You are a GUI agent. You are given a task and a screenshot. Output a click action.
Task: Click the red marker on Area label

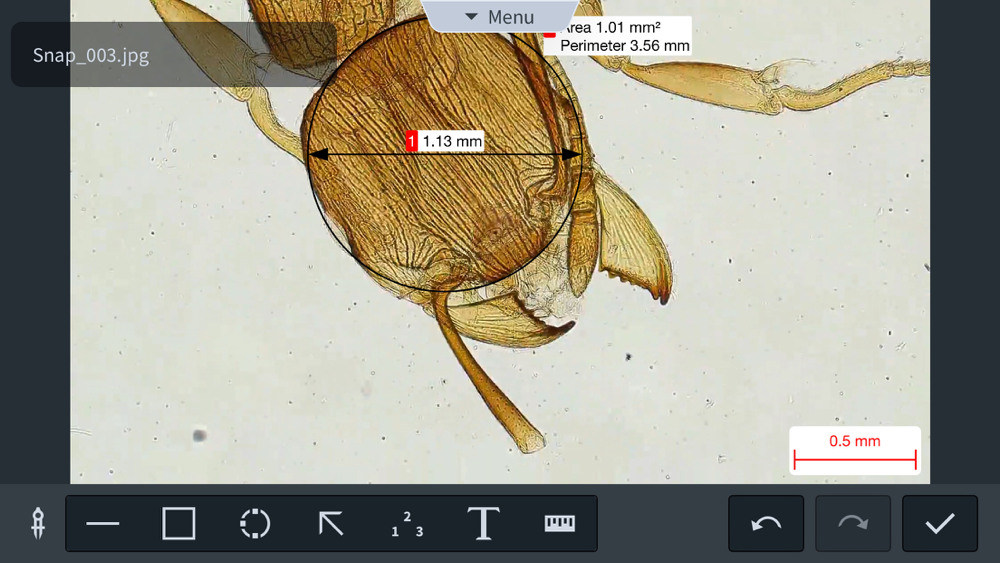(550, 33)
